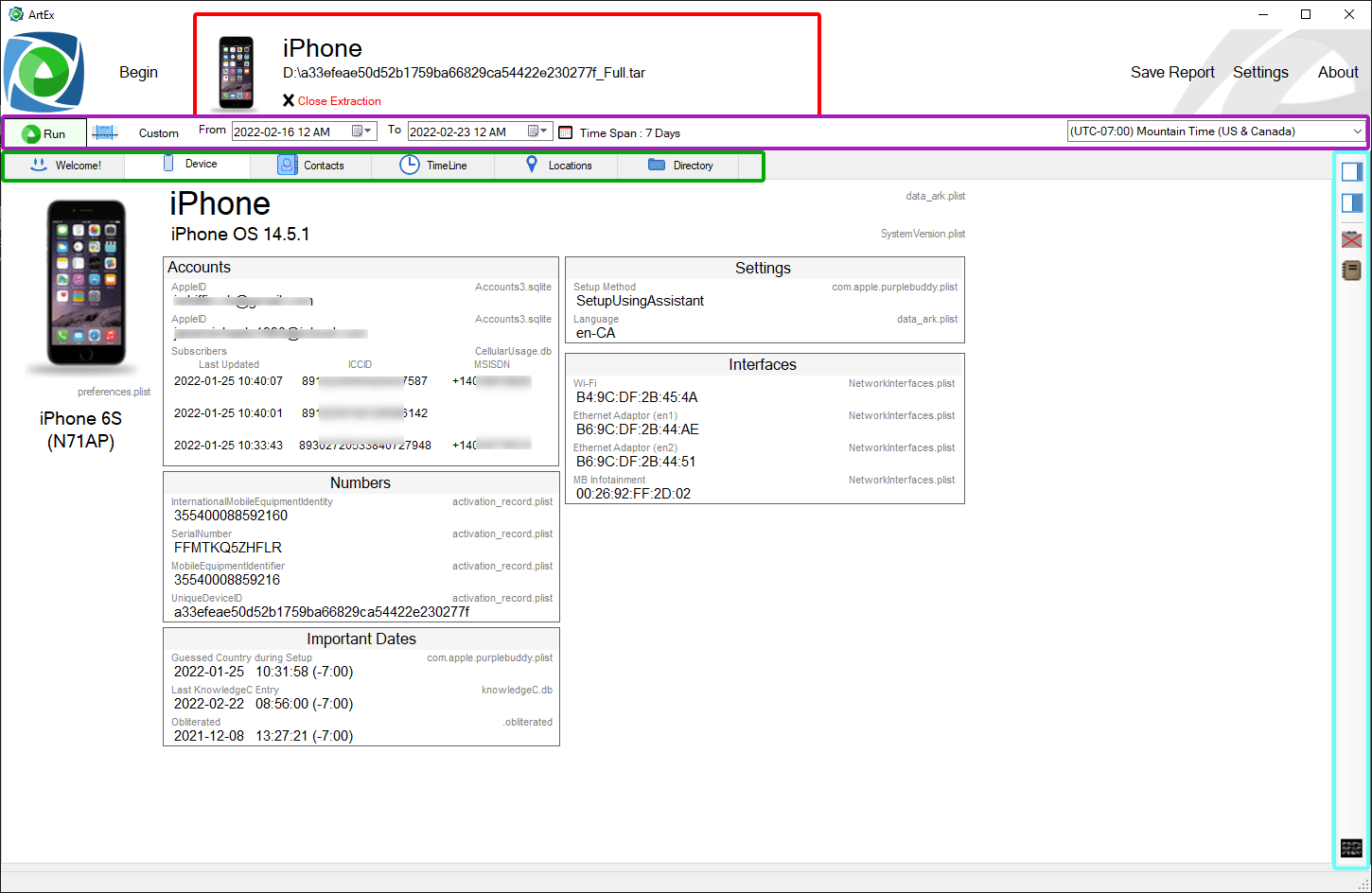Click the Guessed Country during Setup date 2022-01-25
This screenshot has width=1372, height=893.
click(x=263, y=672)
